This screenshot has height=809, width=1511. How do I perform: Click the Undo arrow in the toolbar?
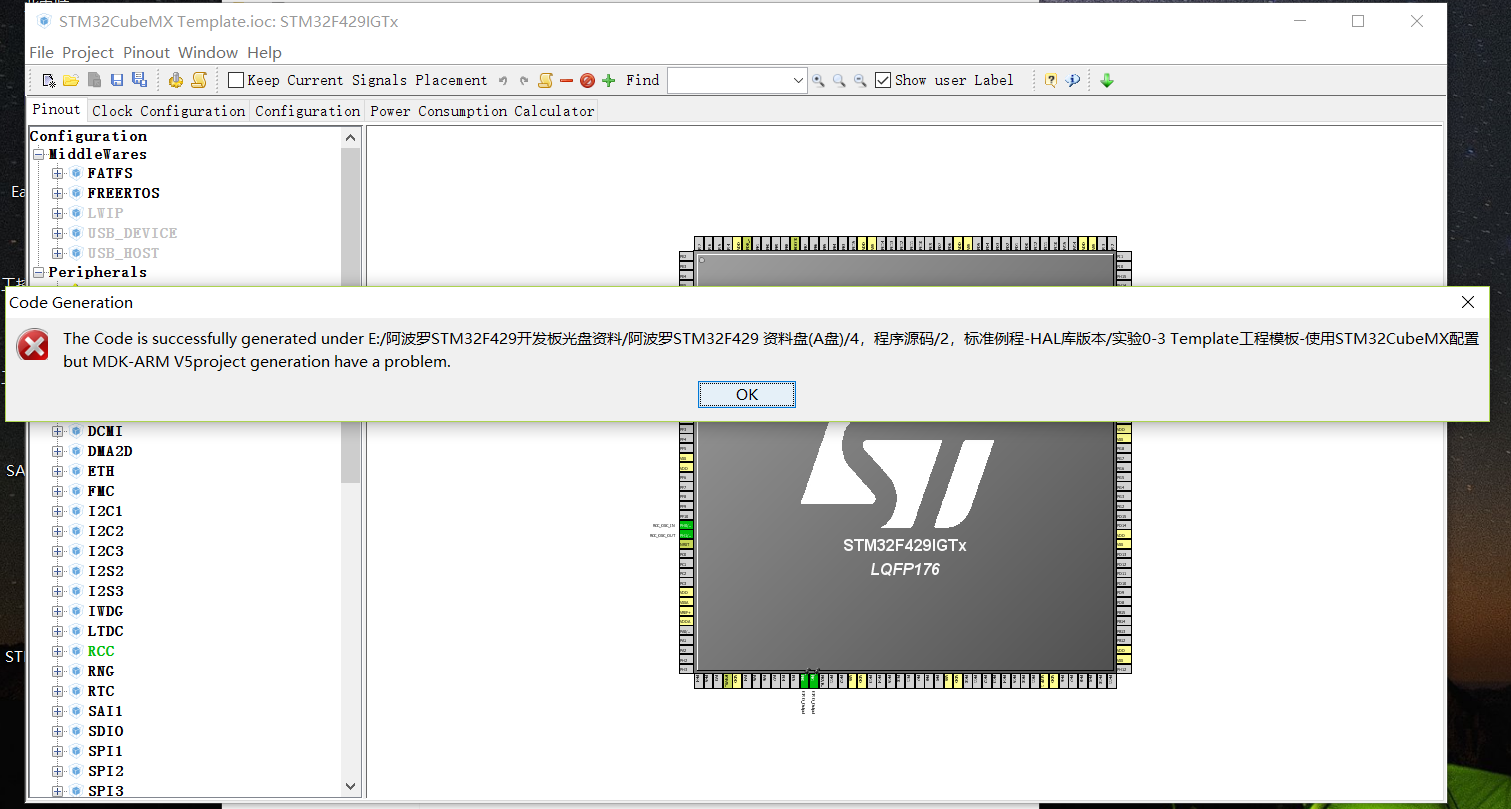click(503, 80)
